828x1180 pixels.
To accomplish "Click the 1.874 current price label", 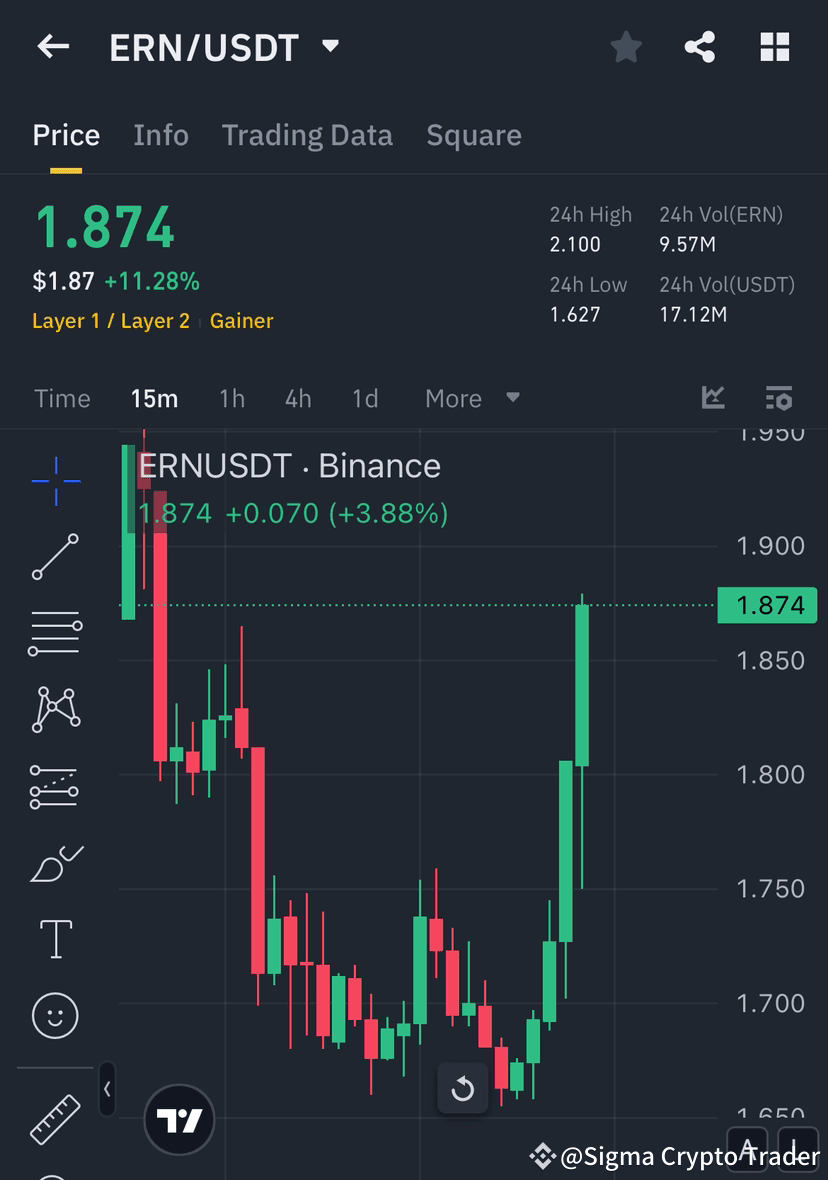I will 768,604.
